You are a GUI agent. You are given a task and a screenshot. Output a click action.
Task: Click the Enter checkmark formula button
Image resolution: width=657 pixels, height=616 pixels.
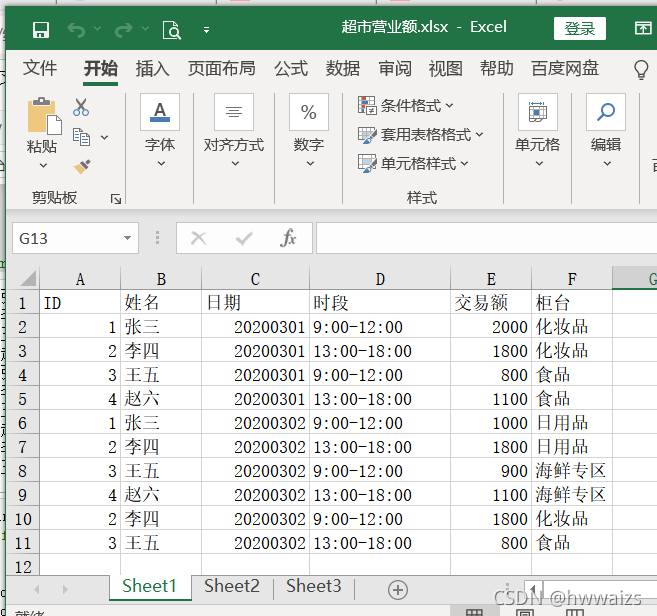(x=244, y=238)
